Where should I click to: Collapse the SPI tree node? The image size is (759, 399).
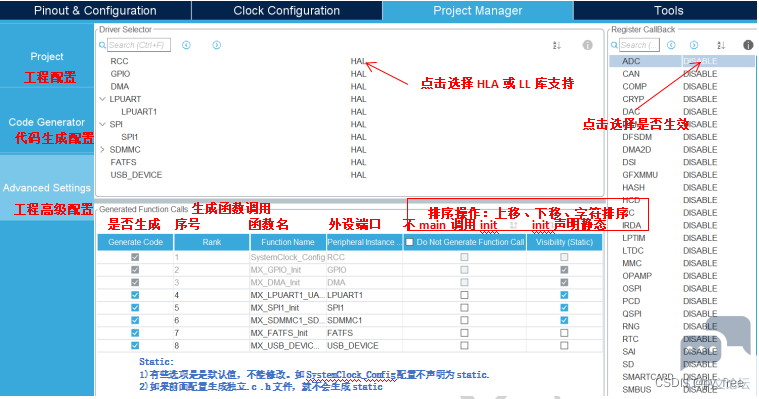pyautogui.click(x=103, y=124)
